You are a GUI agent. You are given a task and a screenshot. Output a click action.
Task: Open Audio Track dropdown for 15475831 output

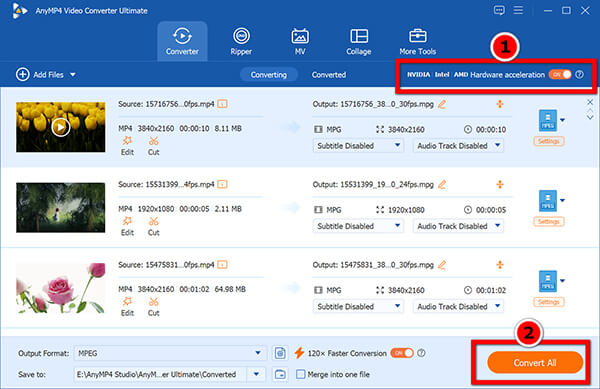coord(458,306)
